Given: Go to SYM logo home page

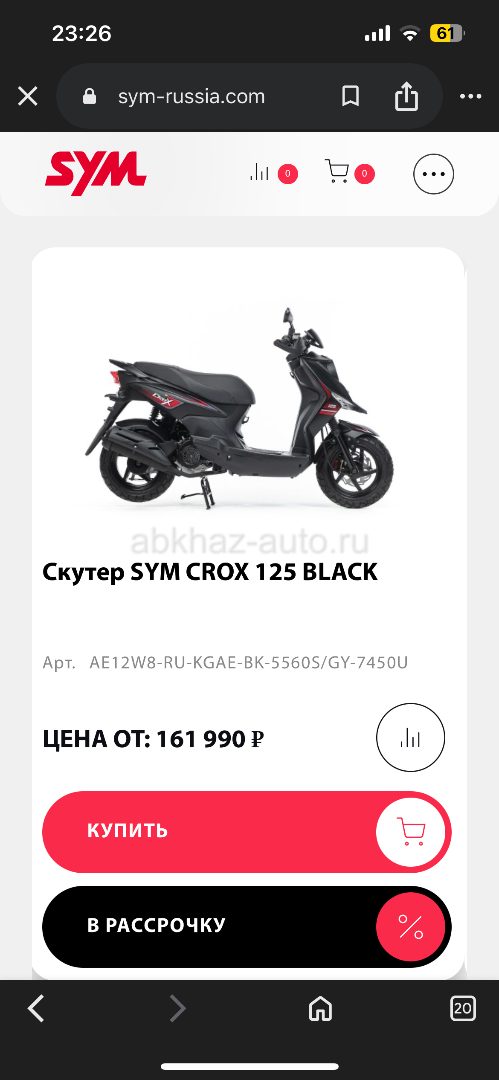Looking at the screenshot, I should 96,174.
